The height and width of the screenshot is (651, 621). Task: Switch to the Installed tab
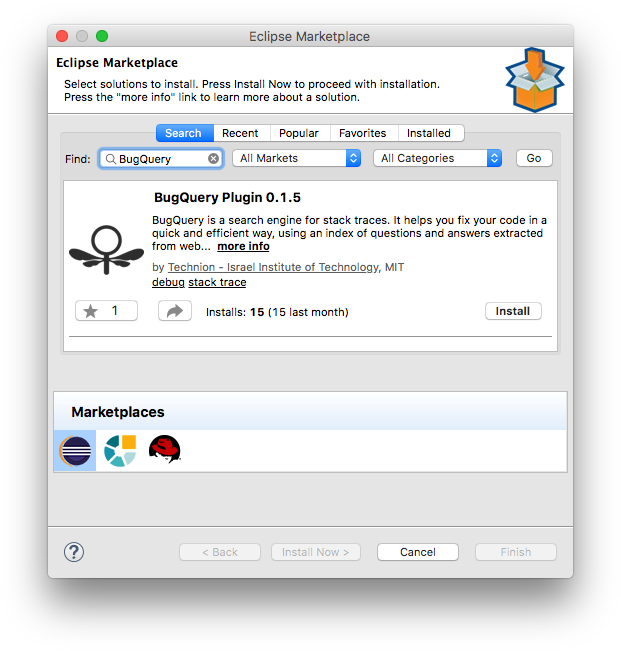[x=429, y=133]
